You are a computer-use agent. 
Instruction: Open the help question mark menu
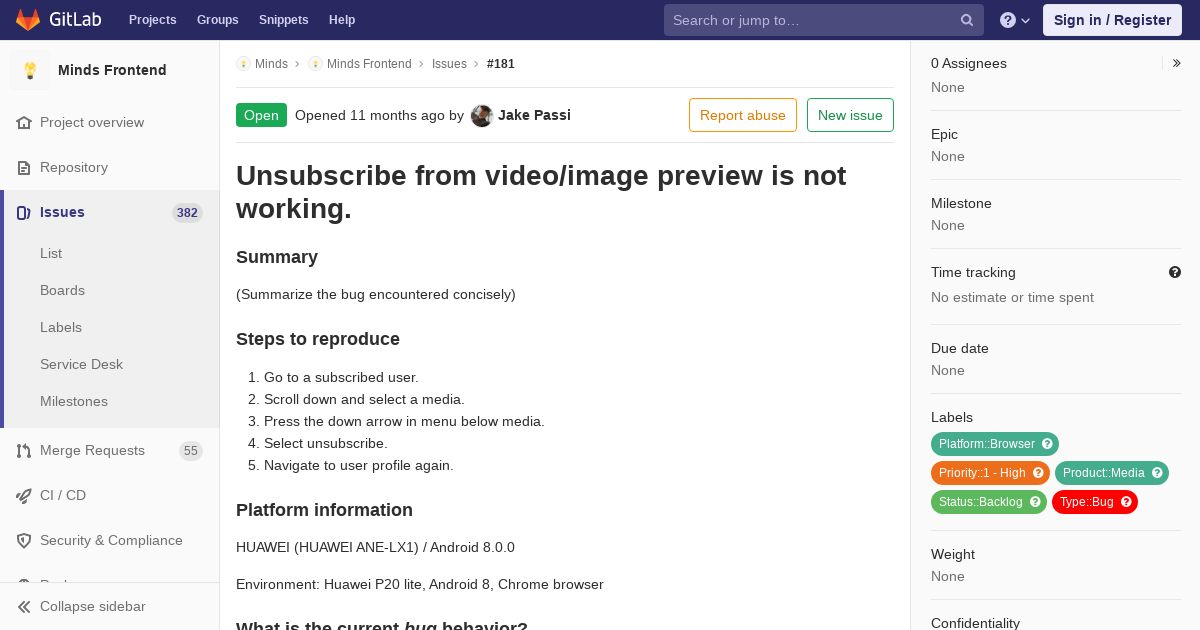(1015, 20)
